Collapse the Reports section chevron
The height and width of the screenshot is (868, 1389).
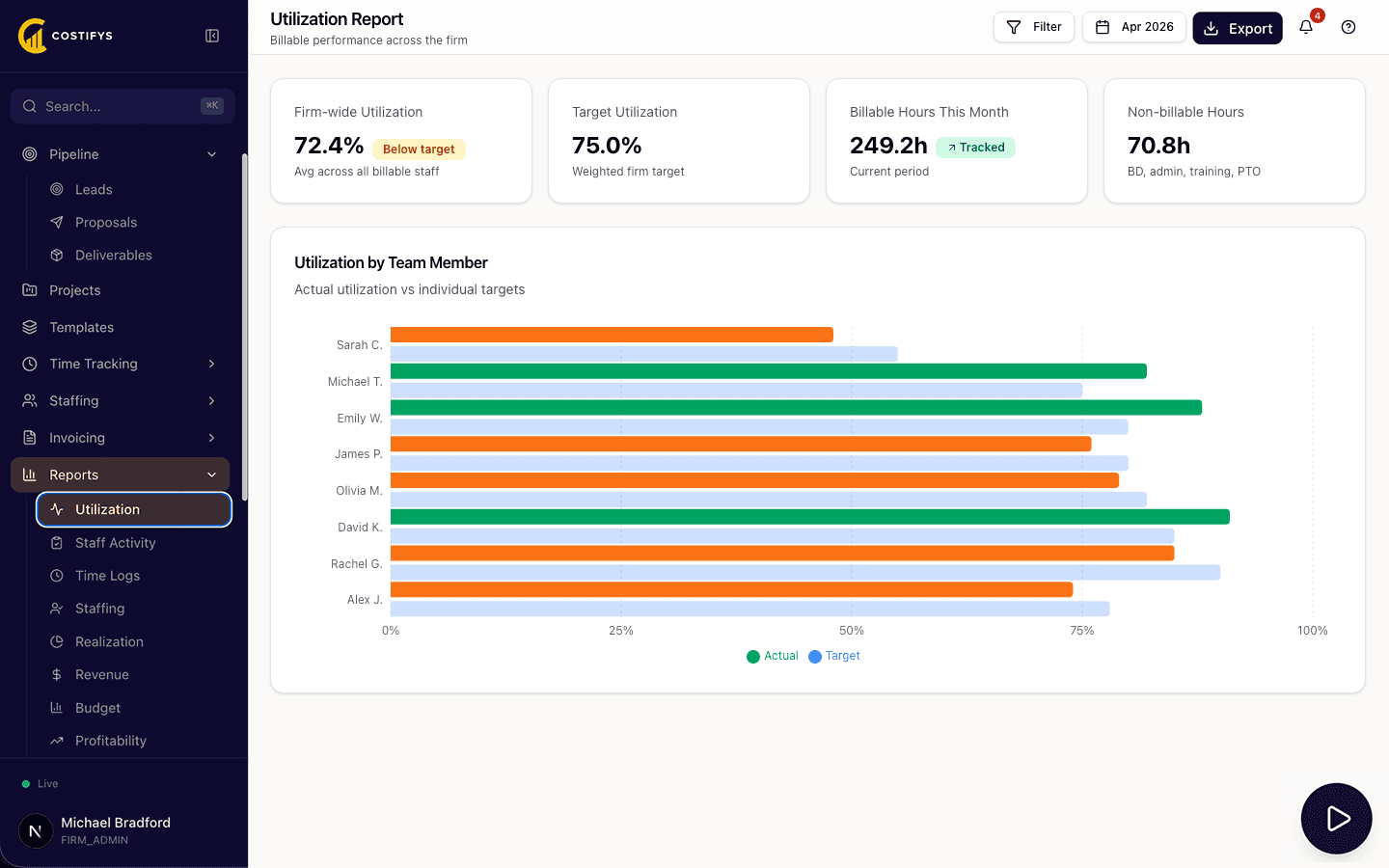point(212,475)
